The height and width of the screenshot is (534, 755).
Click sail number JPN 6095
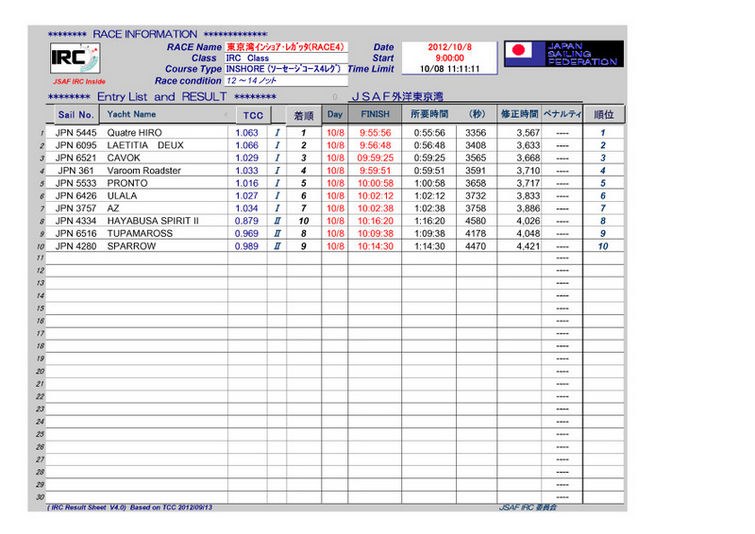(76, 145)
